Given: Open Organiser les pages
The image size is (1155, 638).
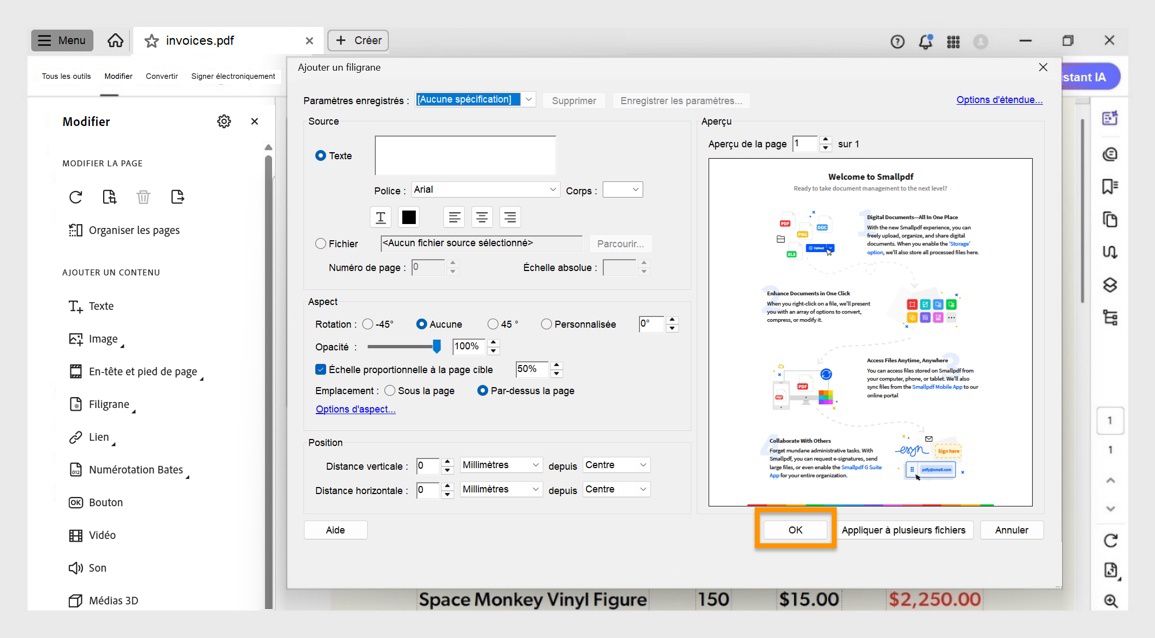Looking at the screenshot, I should click(124, 231).
